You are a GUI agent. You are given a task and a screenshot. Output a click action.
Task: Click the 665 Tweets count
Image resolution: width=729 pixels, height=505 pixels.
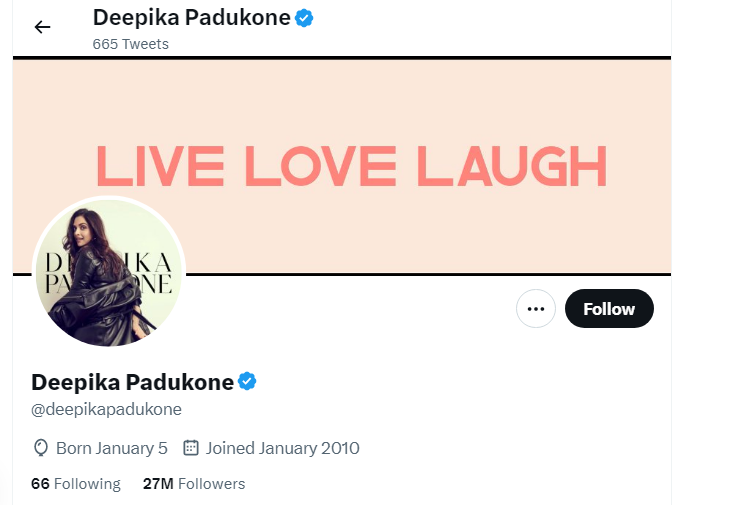point(130,44)
